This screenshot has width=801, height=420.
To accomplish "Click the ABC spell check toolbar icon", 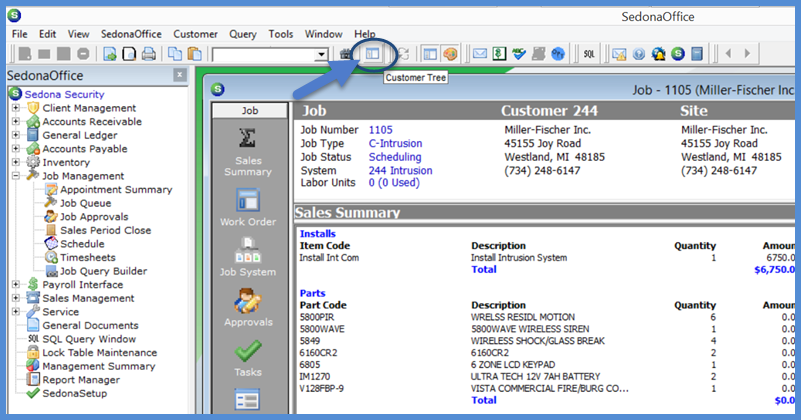I will tap(519, 54).
